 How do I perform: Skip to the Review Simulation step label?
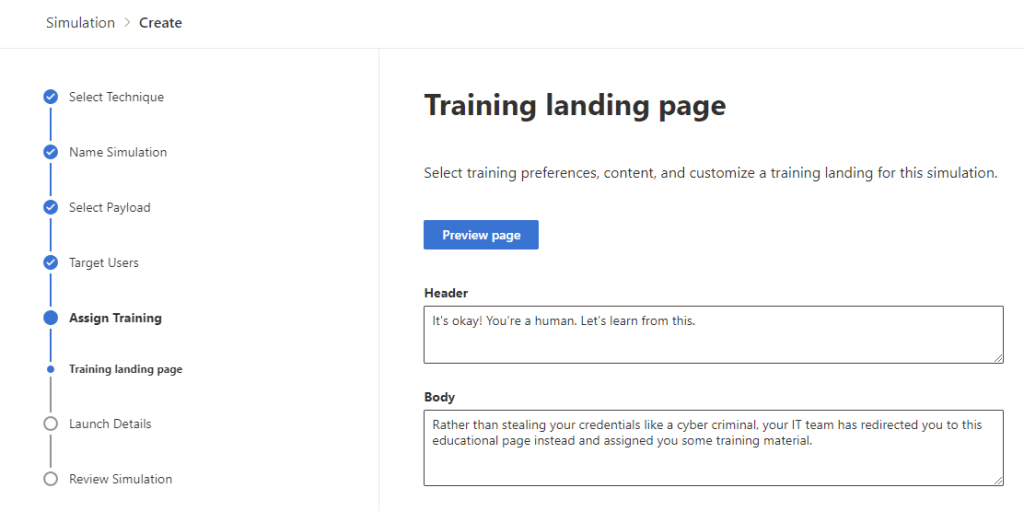120,479
